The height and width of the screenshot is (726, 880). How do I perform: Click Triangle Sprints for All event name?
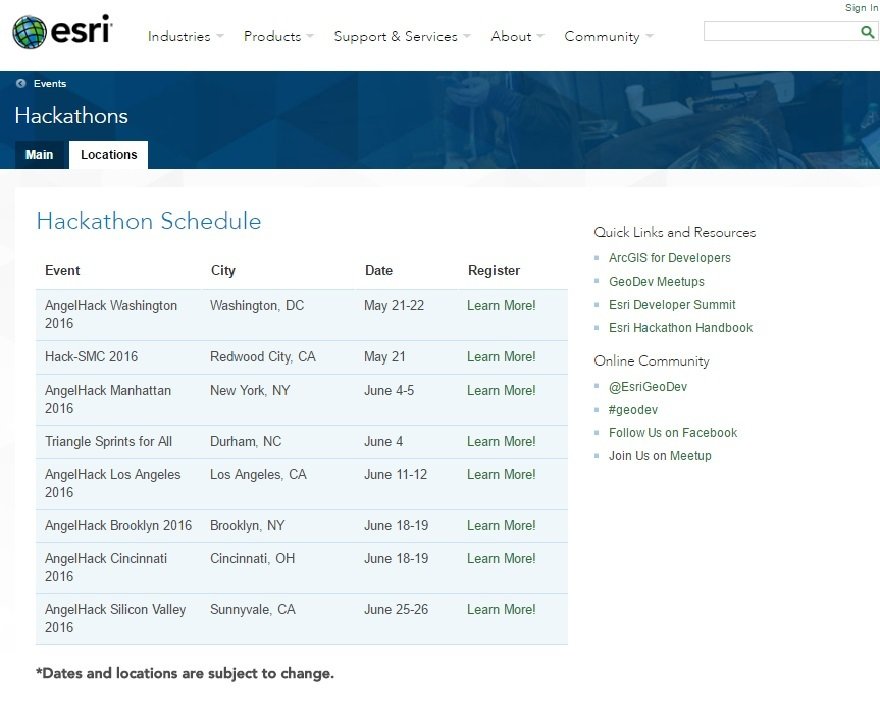coord(108,442)
